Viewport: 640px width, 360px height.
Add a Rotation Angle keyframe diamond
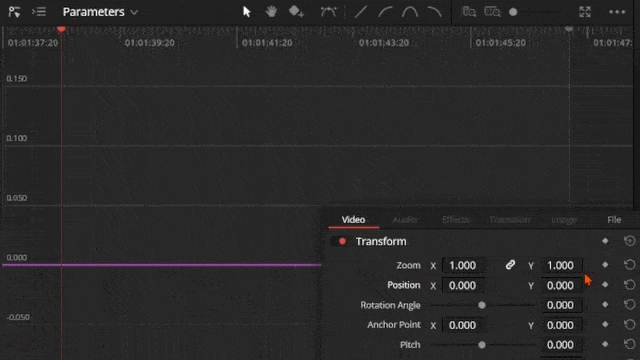pyautogui.click(x=605, y=304)
